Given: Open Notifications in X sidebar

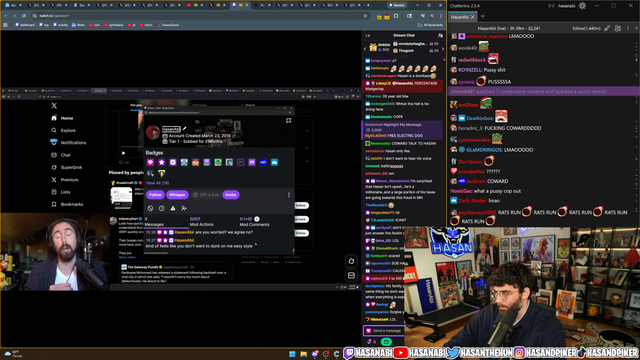Looking at the screenshot, I should click(x=68, y=142).
